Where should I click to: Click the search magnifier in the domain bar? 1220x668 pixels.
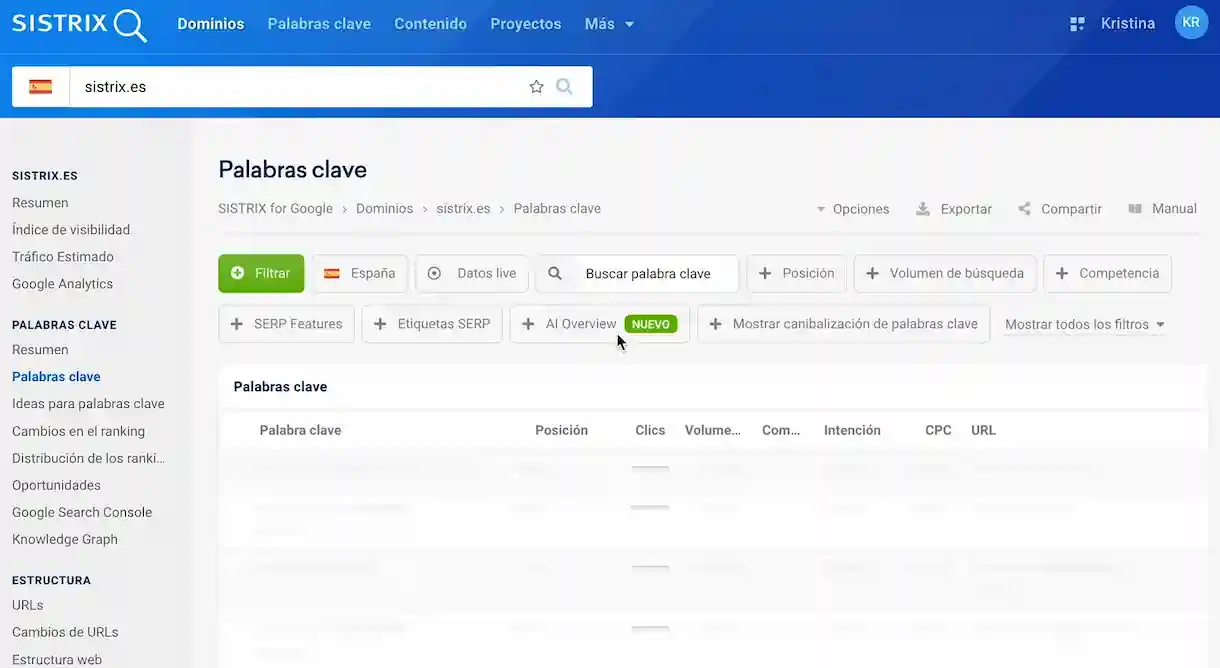pyautogui.click(x=564, y=86)
